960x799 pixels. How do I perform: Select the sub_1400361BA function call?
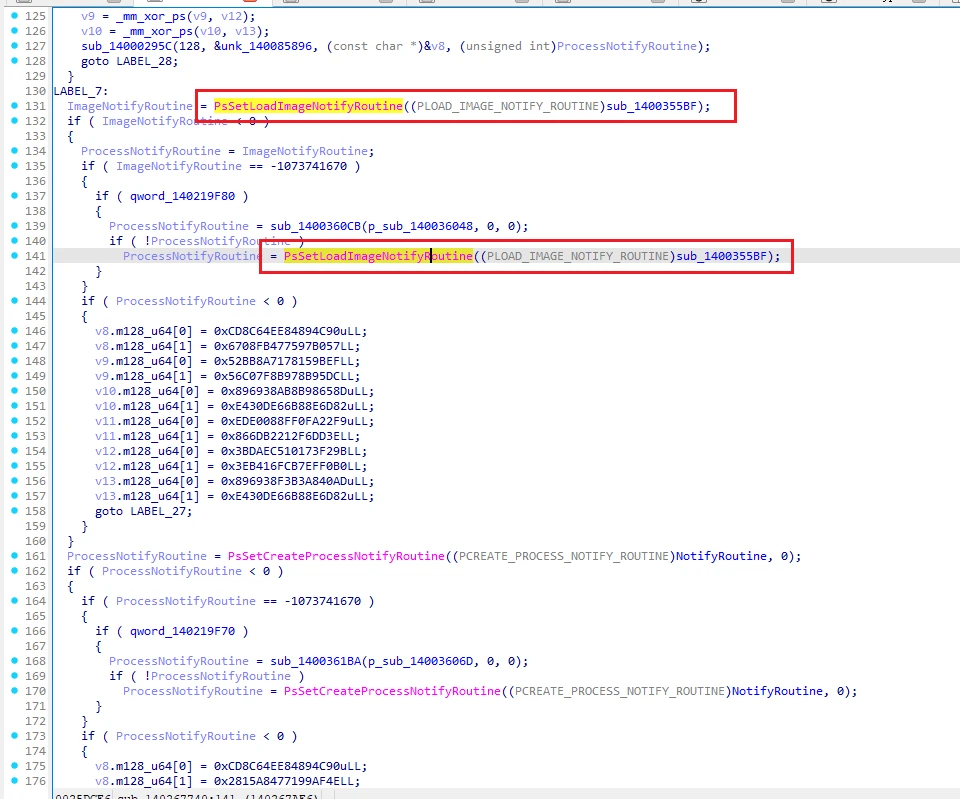point(316,661)
